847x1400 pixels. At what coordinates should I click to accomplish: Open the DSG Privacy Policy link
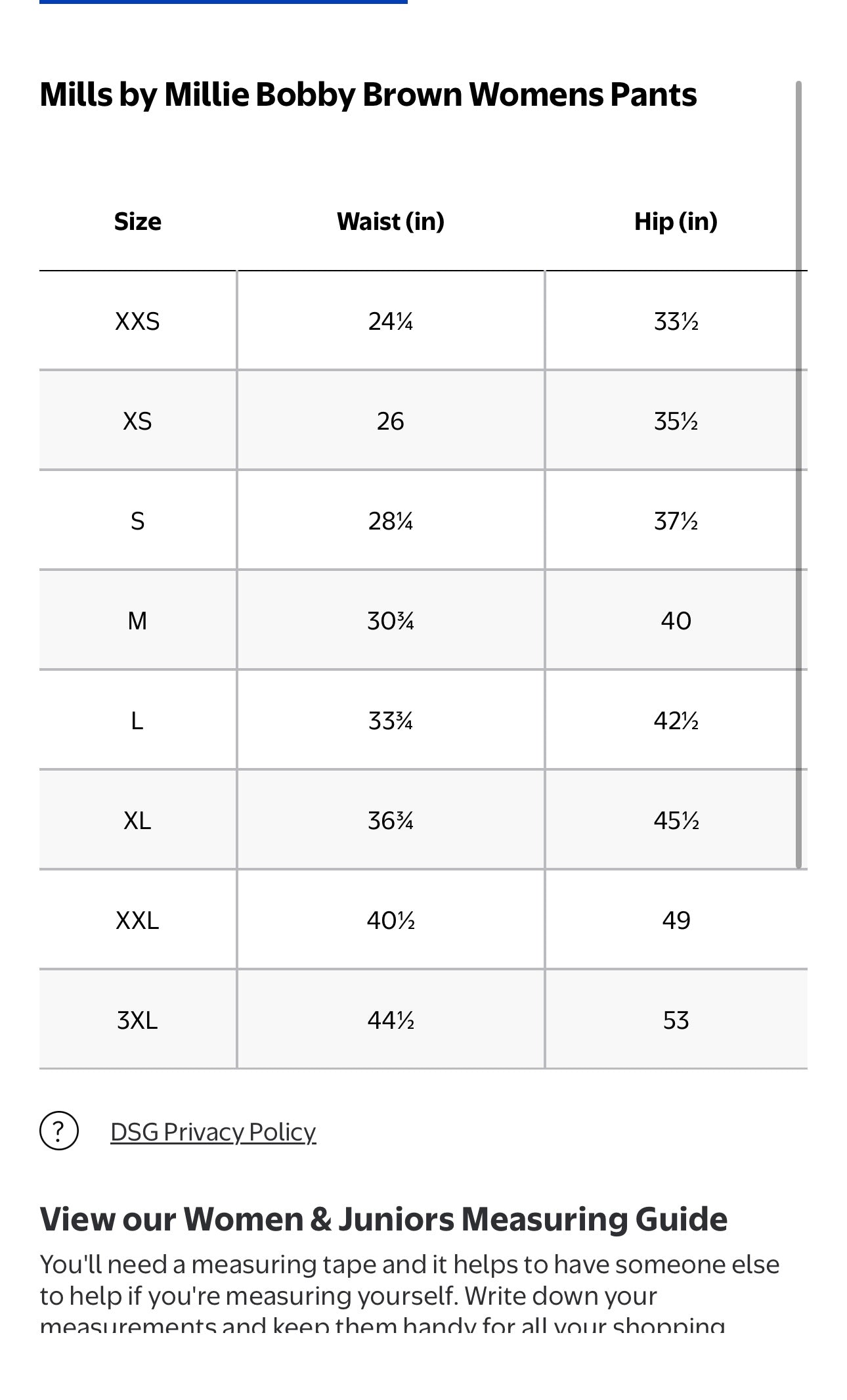213,1131
